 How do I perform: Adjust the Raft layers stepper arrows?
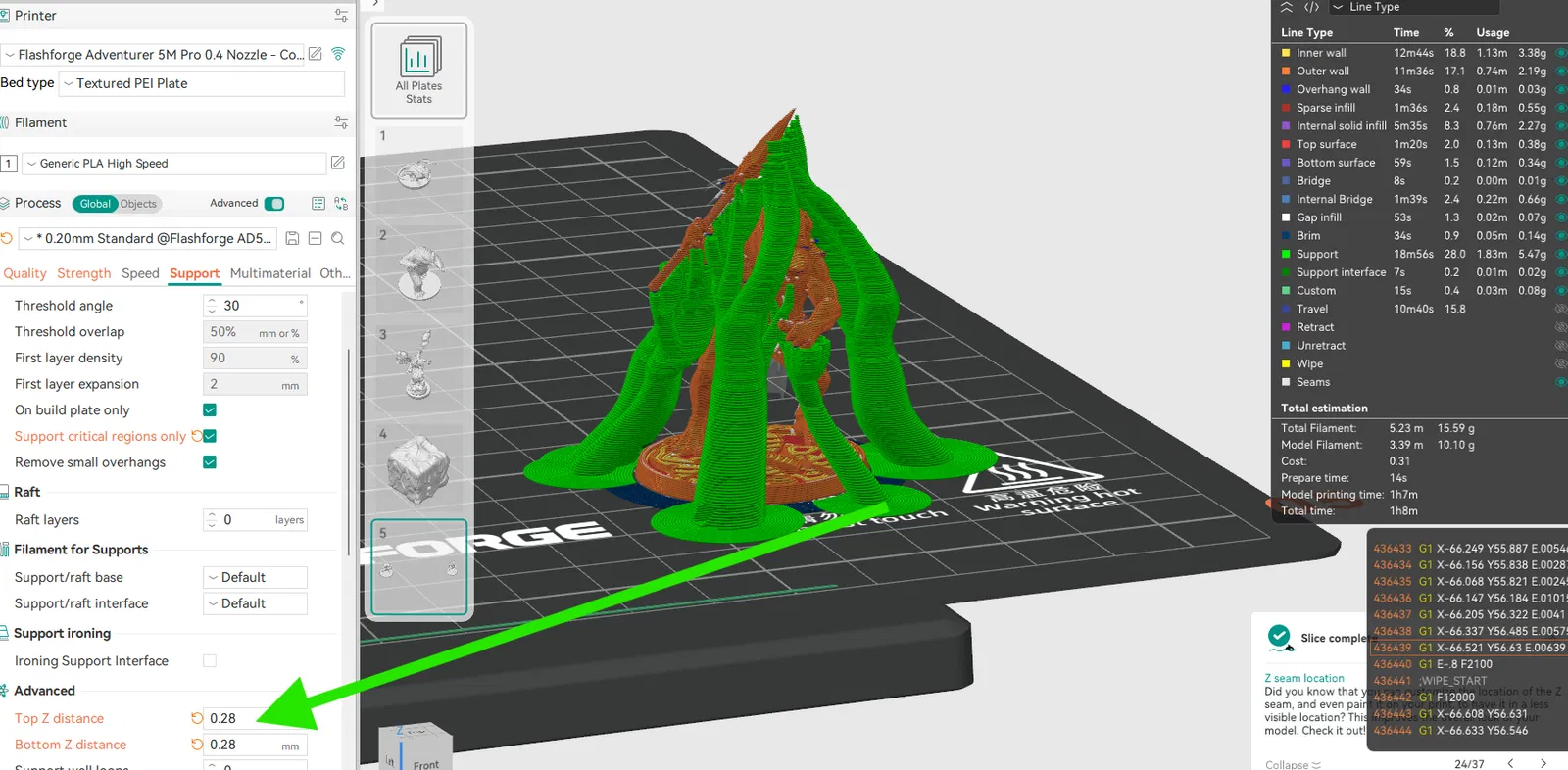212,520
